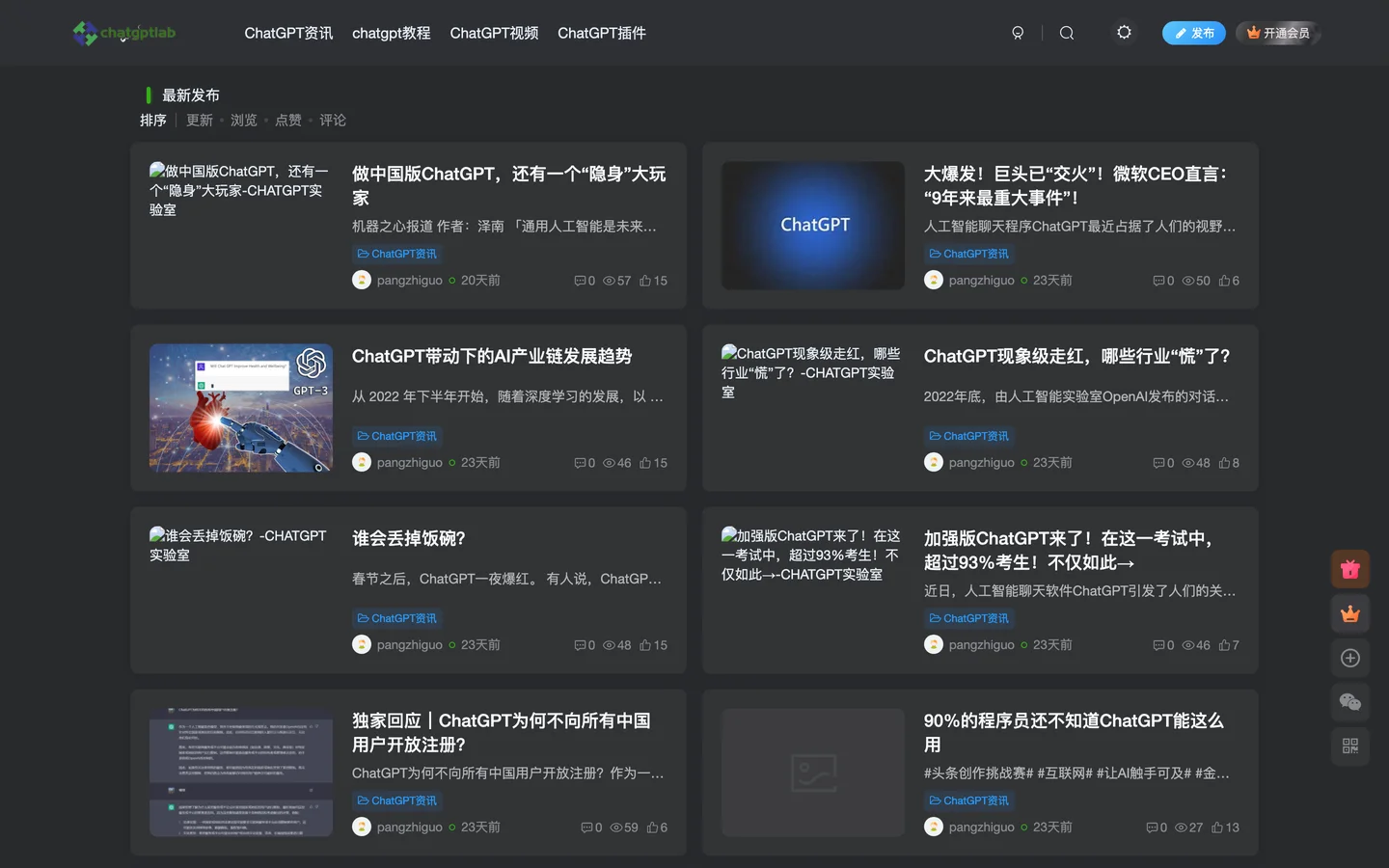Click like icon with 8 on 哪些行业“慌”了 post

click(1224, 463)
